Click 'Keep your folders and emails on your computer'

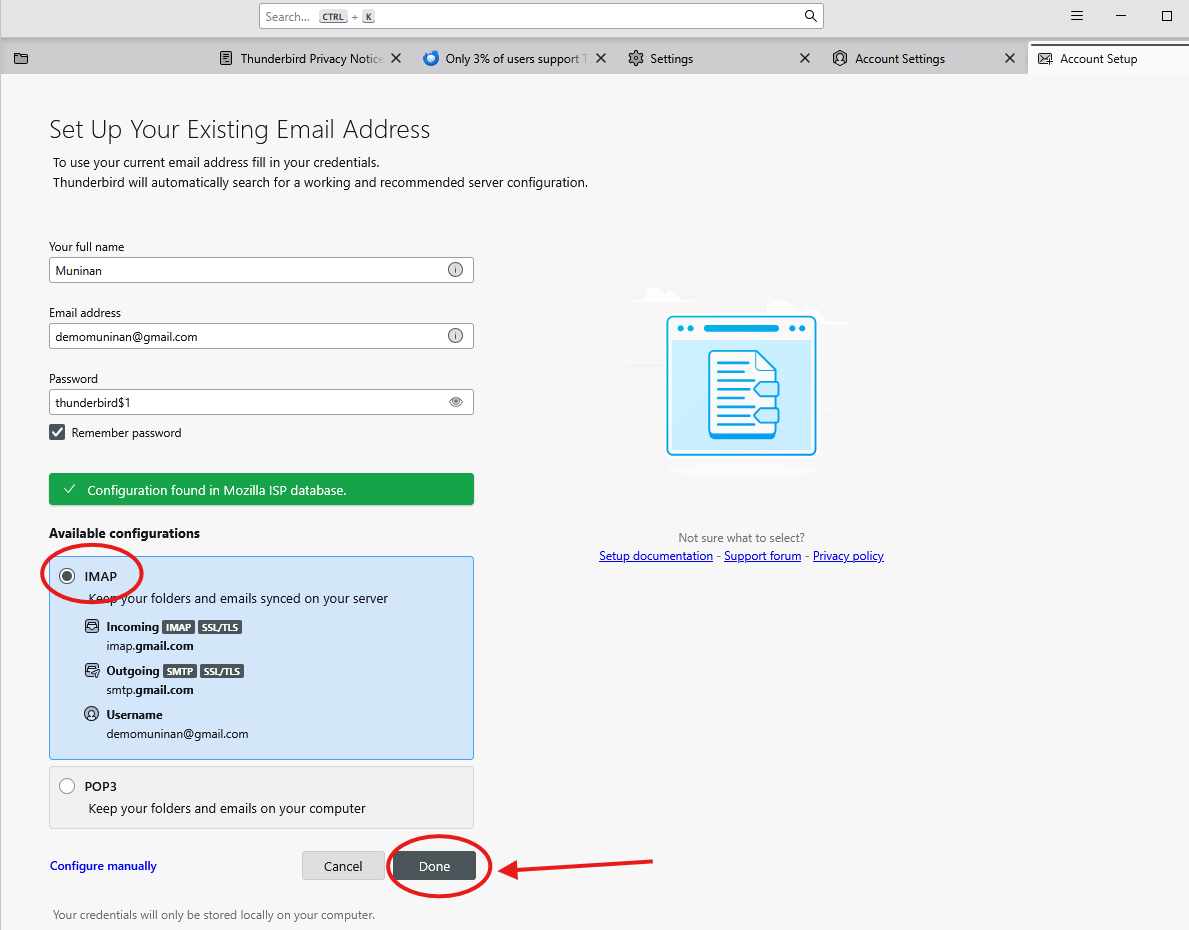click(227, 809)
